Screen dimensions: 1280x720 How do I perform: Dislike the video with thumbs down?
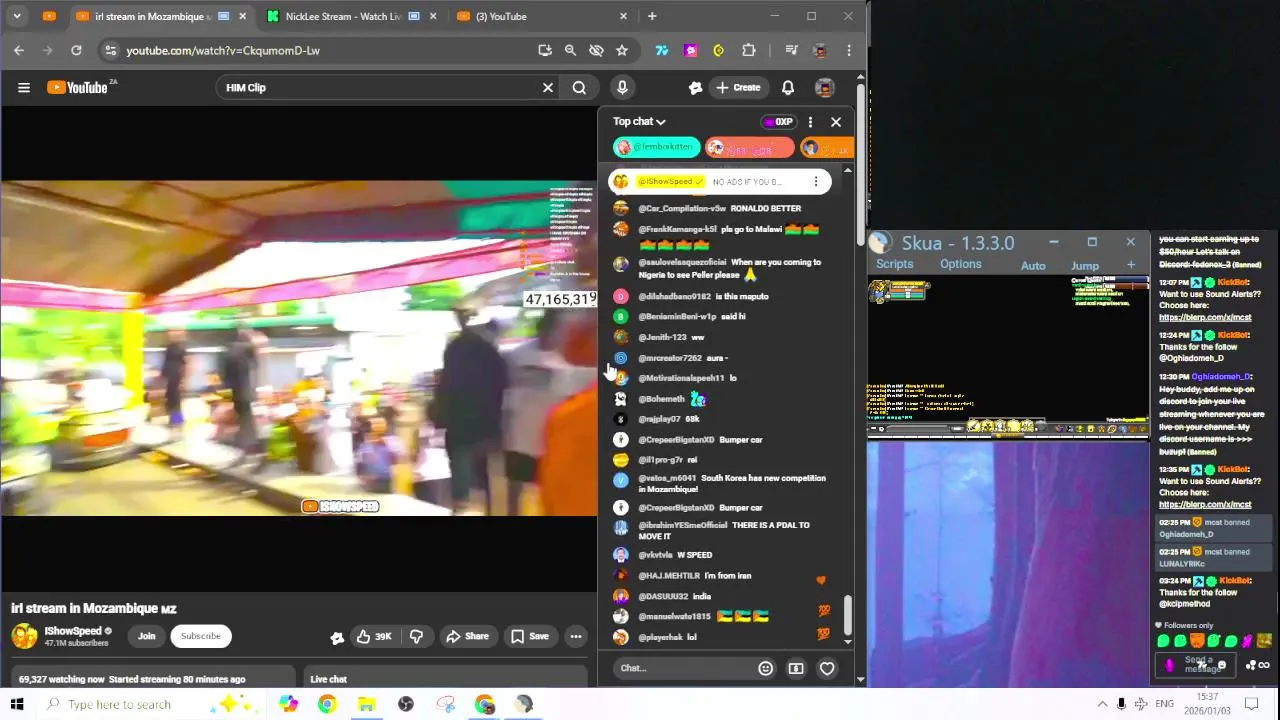(x=416, y=636)
